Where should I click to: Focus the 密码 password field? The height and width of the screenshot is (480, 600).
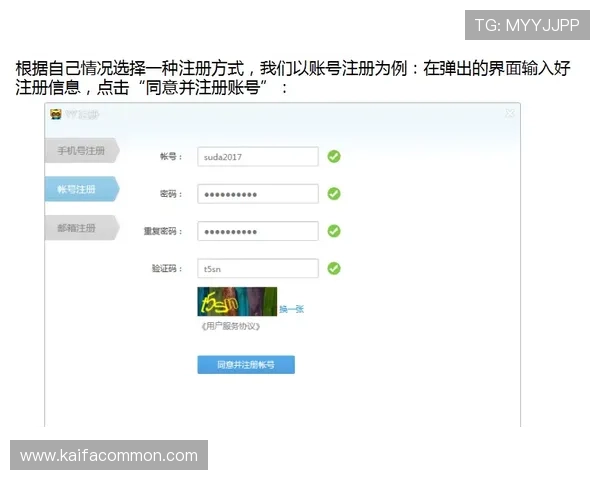(258, 194)
